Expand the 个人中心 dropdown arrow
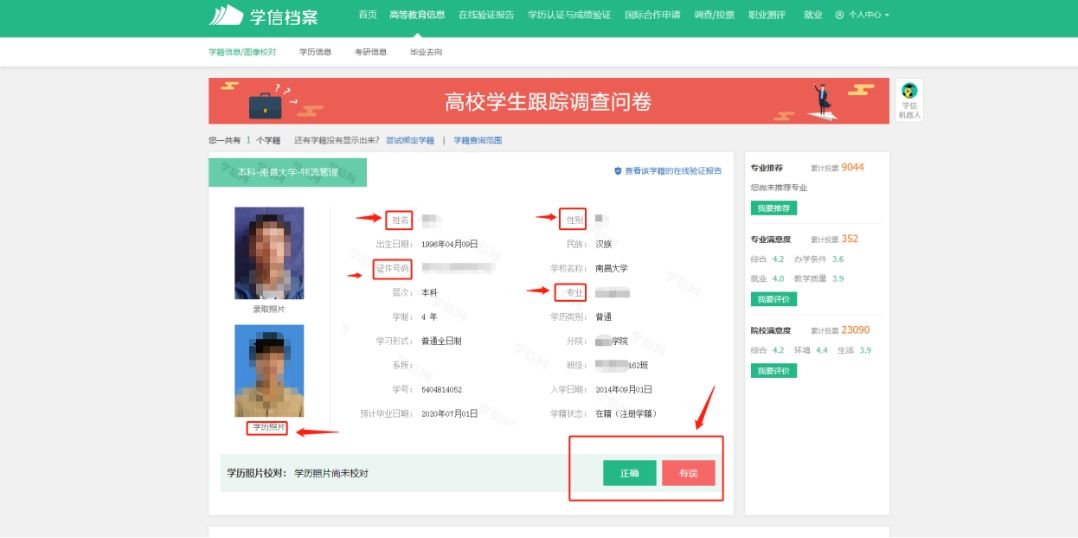Image resolution: width=1078 pixels, height=538 pixels. [886, 16]
